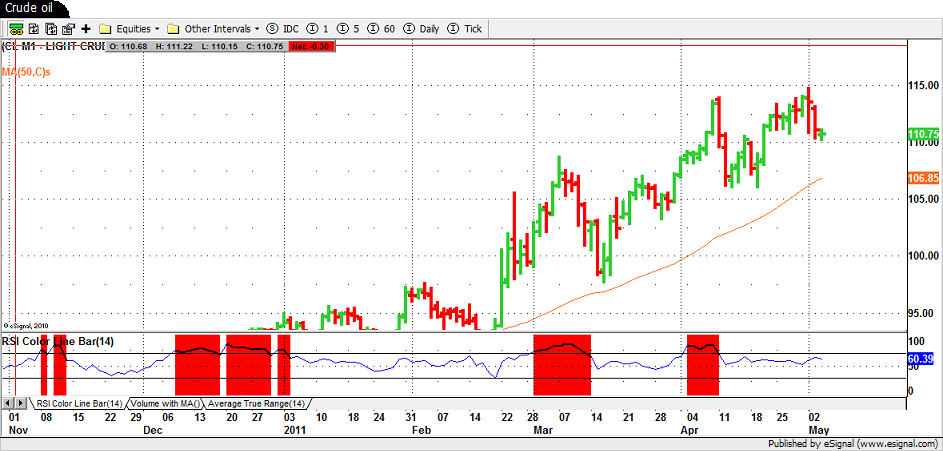Viewport: 943px width, 451px height.
Task: Expand the Equities folder dropdown
Action: [x=130, y=29]
